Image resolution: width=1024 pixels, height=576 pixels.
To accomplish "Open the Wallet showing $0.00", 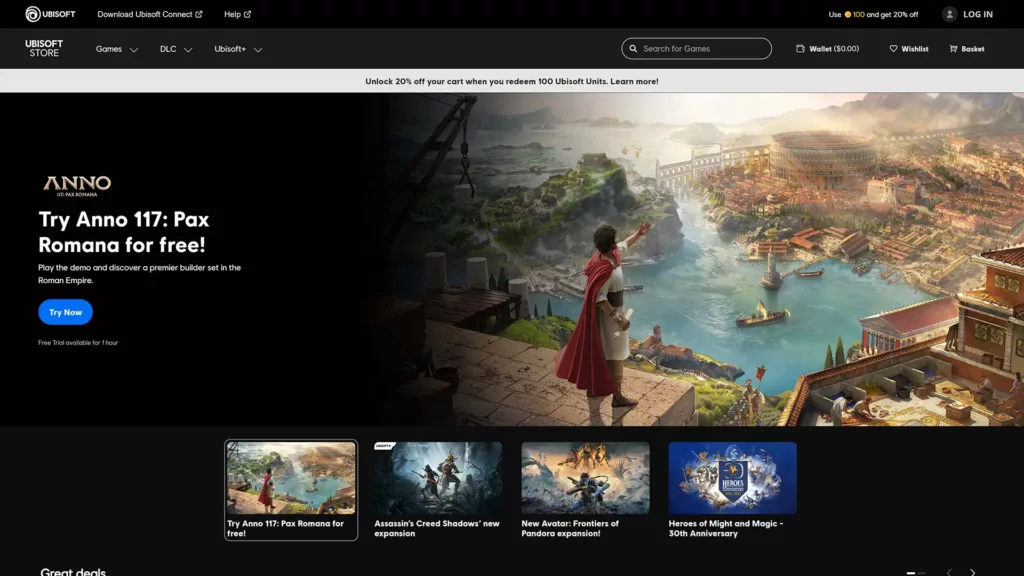I will pos(827,48).
